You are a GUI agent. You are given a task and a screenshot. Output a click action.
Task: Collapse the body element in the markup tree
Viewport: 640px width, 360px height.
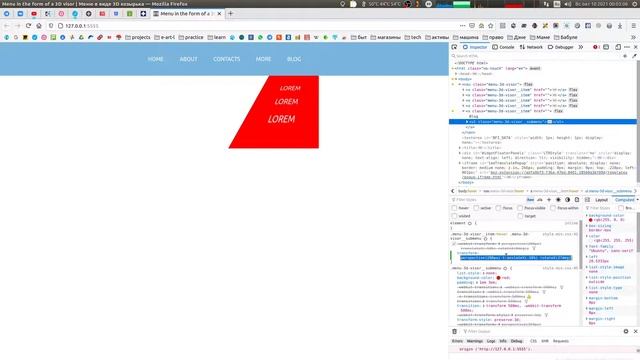pyautogui.click(x=456, y=79)
